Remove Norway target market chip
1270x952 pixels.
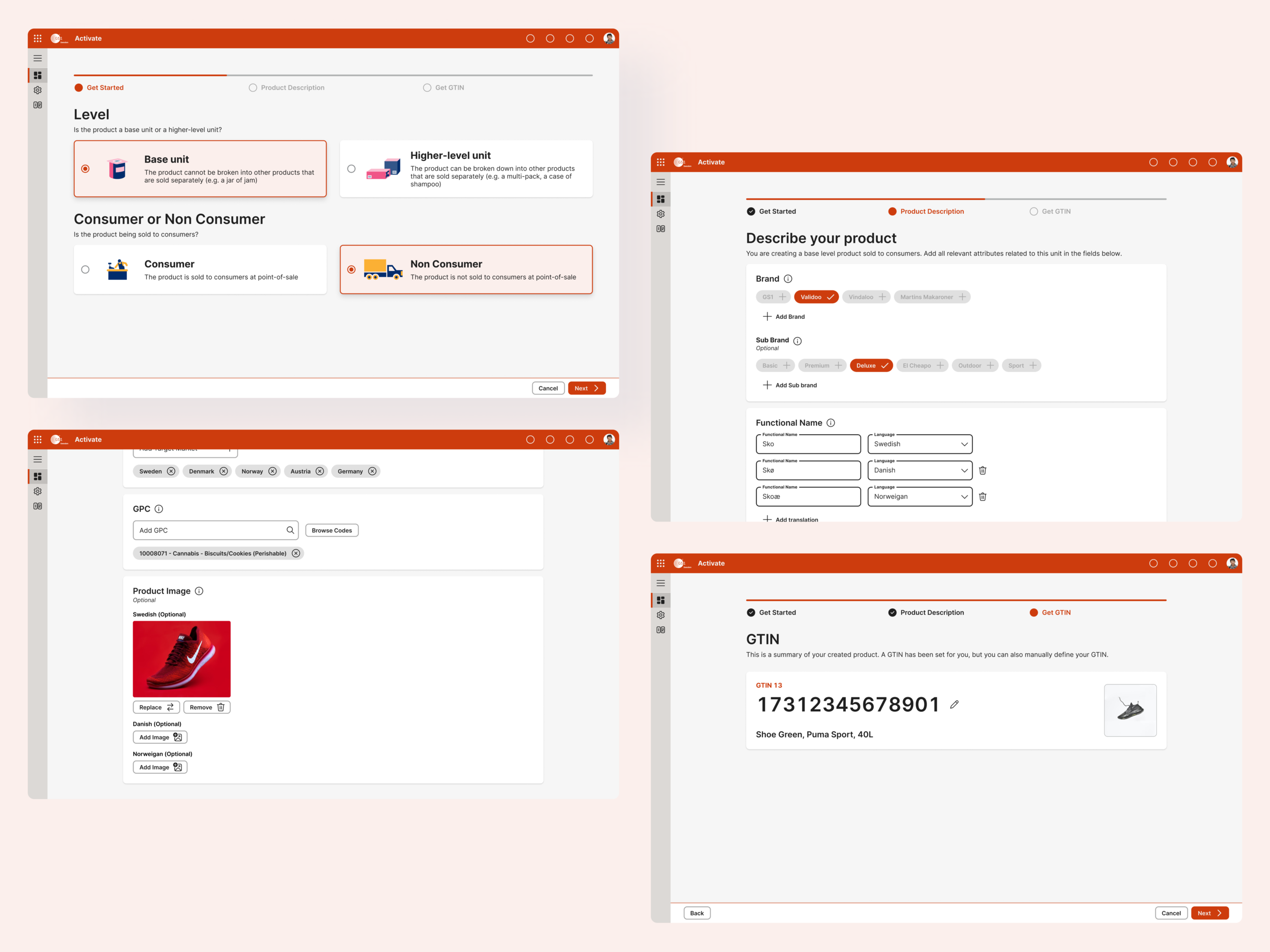273,471
